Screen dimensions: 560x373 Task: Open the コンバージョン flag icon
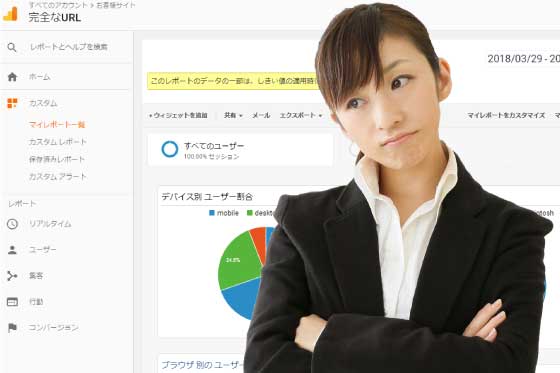12,327
